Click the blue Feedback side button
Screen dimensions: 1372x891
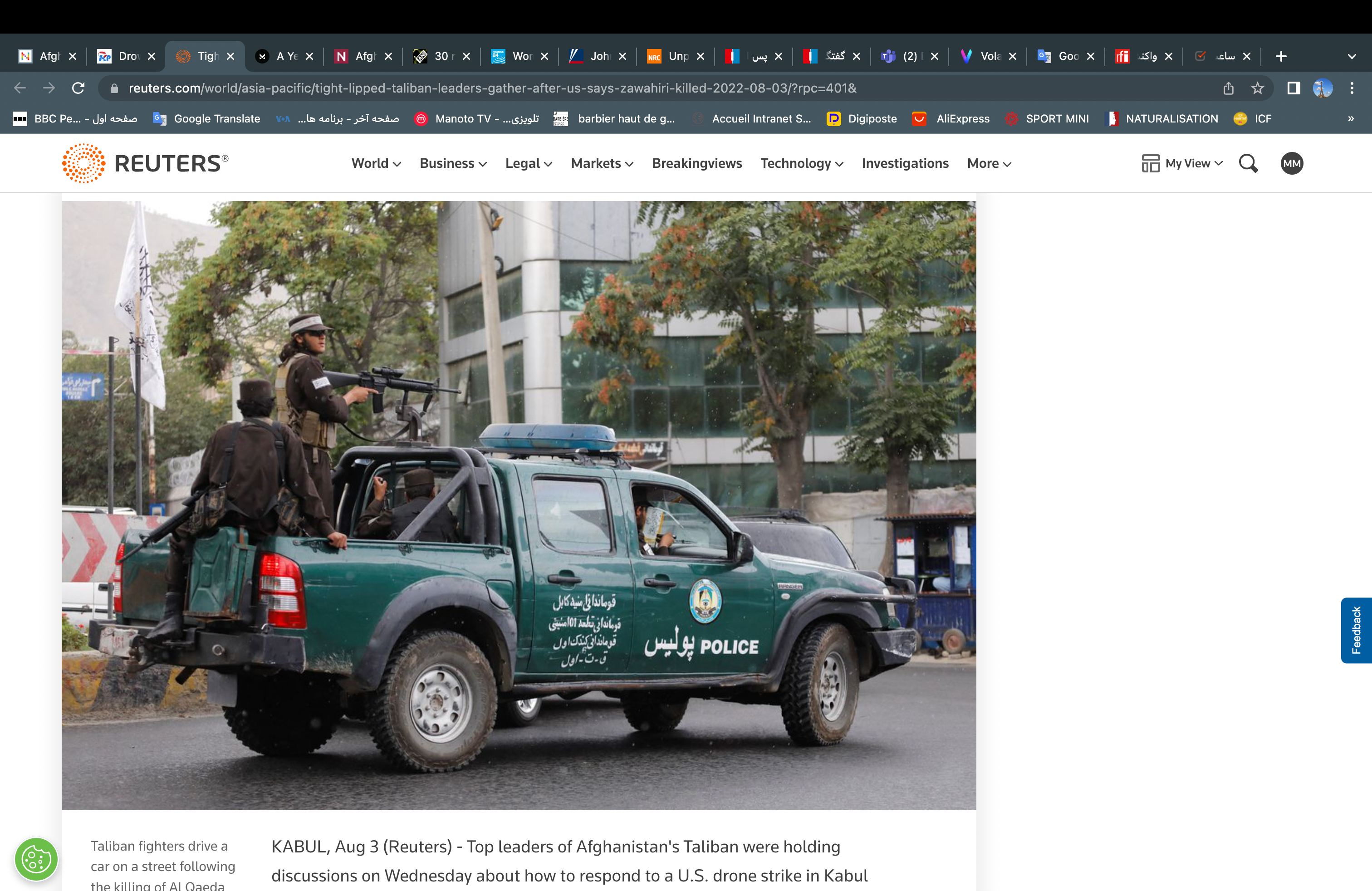pos(1356,630)
